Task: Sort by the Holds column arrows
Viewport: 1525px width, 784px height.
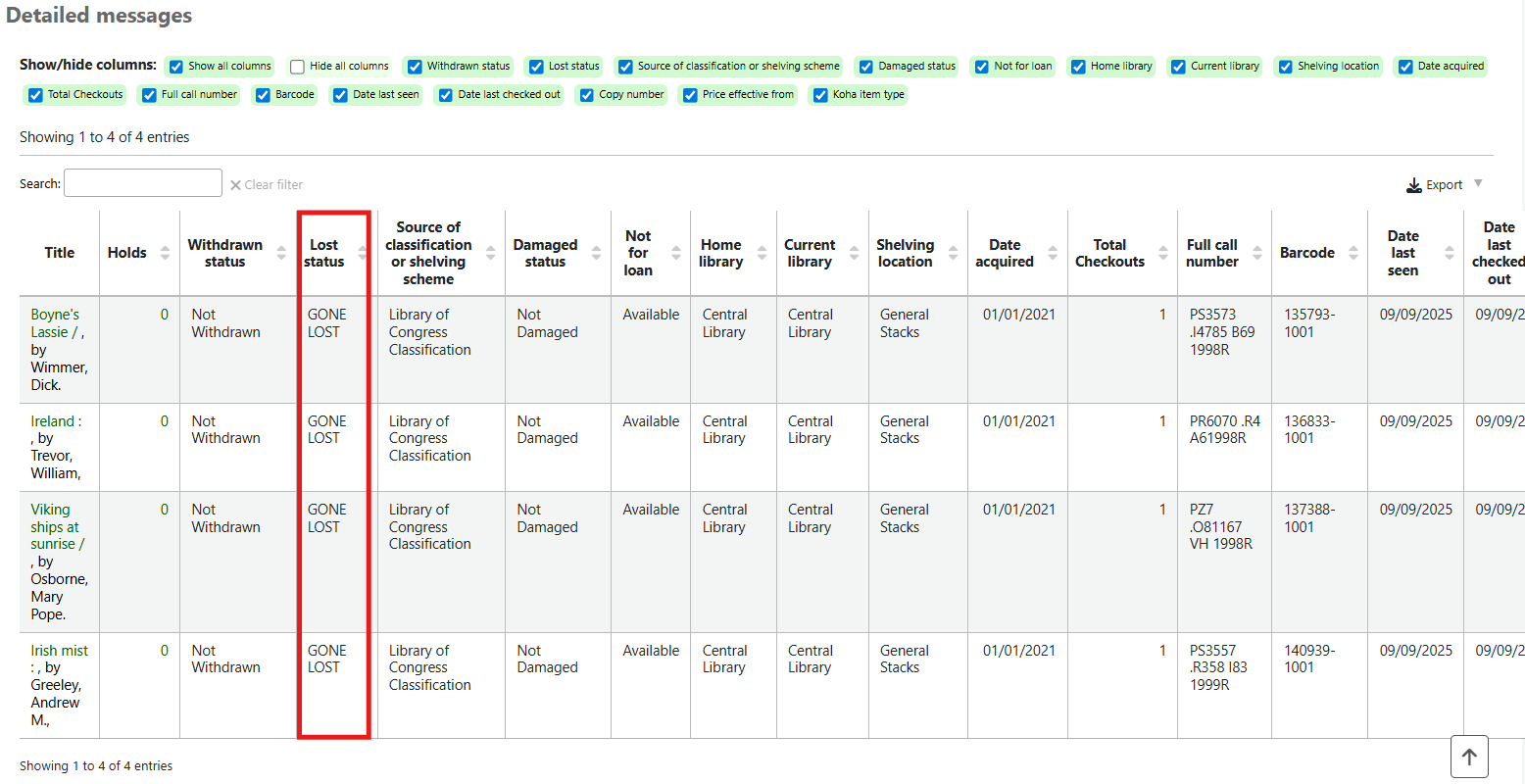Action: (x=165, y=253)
